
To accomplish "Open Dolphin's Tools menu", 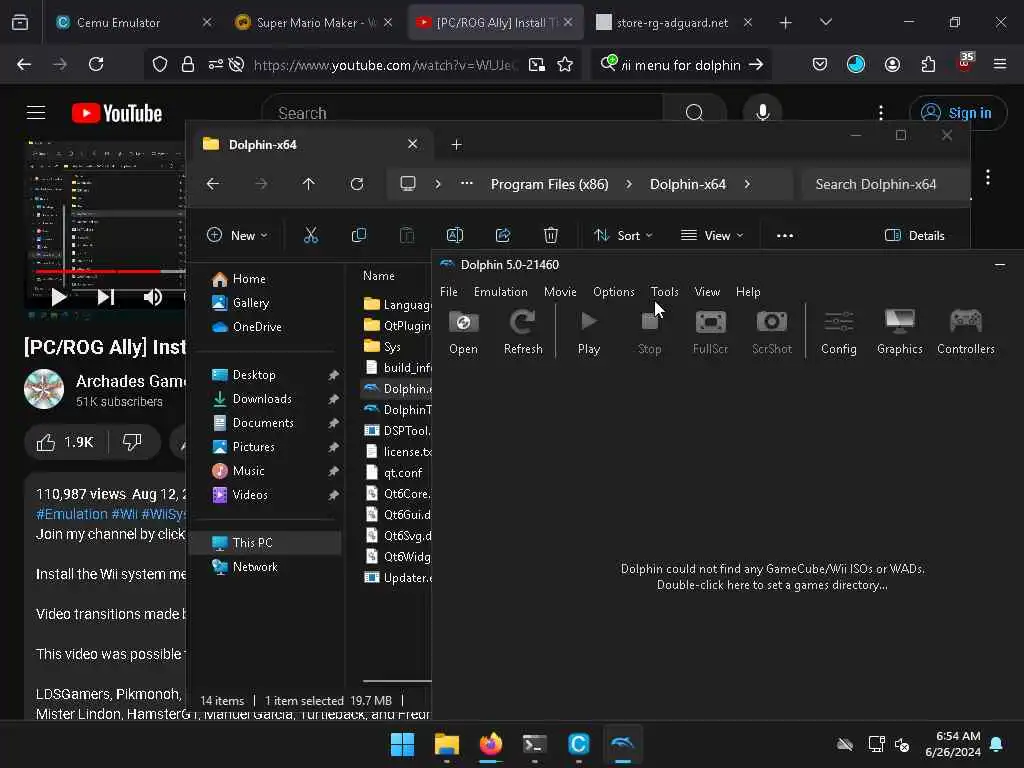I will (x=664, y=292).
